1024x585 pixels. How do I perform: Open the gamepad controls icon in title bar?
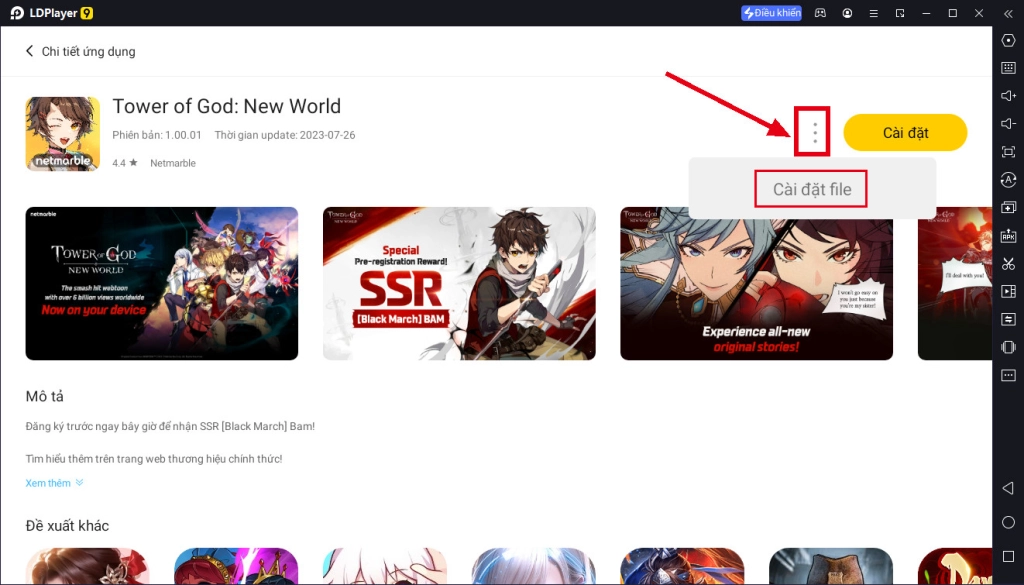pyautogui.click(x=820, y=13)
